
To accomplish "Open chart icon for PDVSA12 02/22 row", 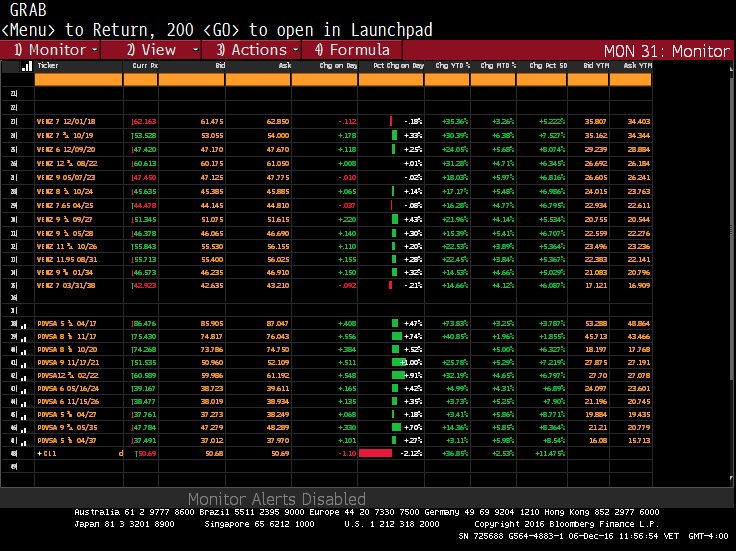I will coord(24,377).
